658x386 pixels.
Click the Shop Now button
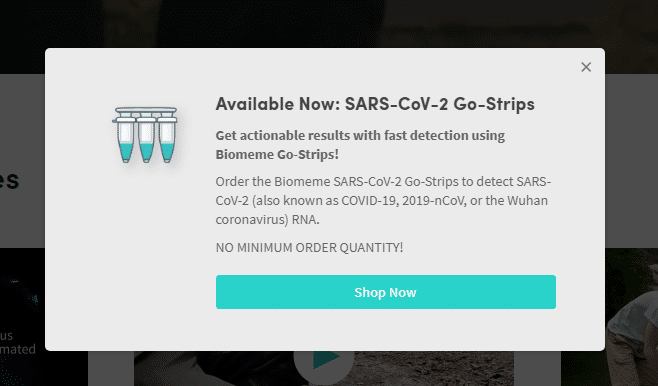pyautogui.click(x=386, y=292)
